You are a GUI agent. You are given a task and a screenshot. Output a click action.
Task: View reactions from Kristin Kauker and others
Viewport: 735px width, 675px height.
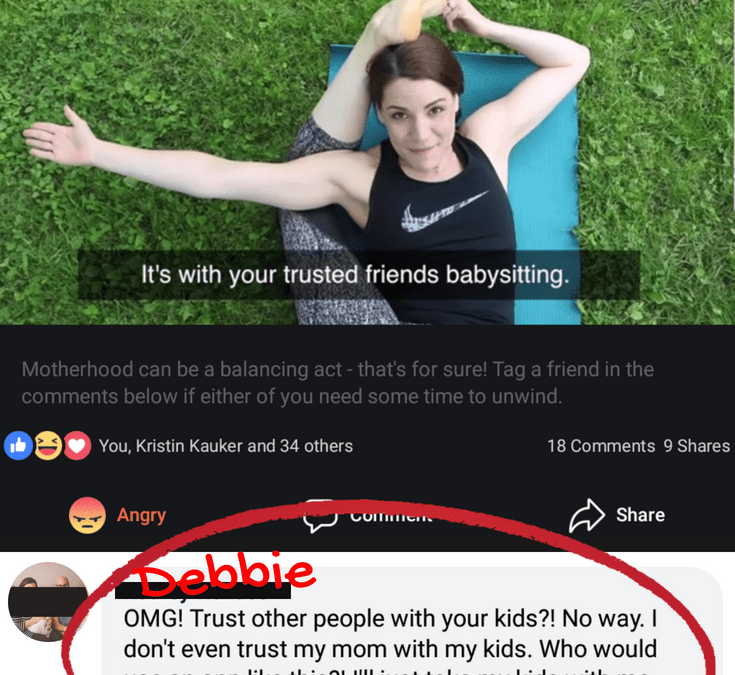coord(225,446)
